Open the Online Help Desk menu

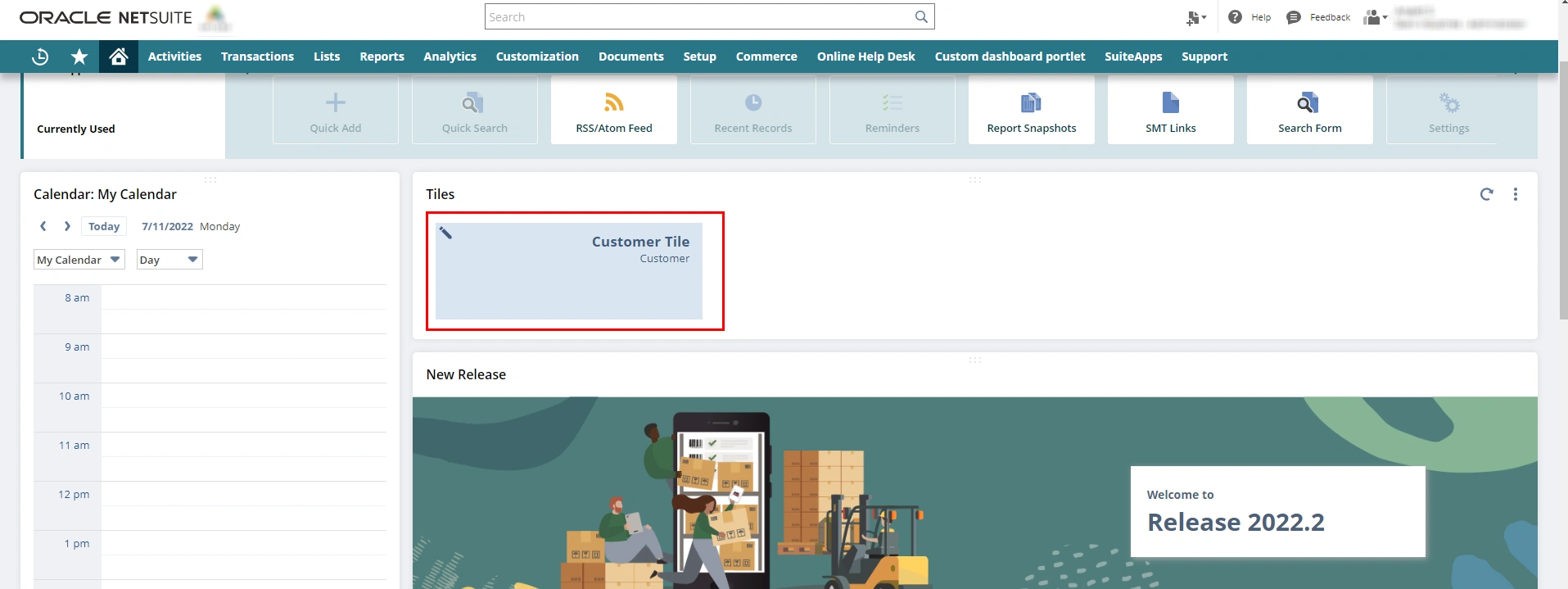pos(866,57)
